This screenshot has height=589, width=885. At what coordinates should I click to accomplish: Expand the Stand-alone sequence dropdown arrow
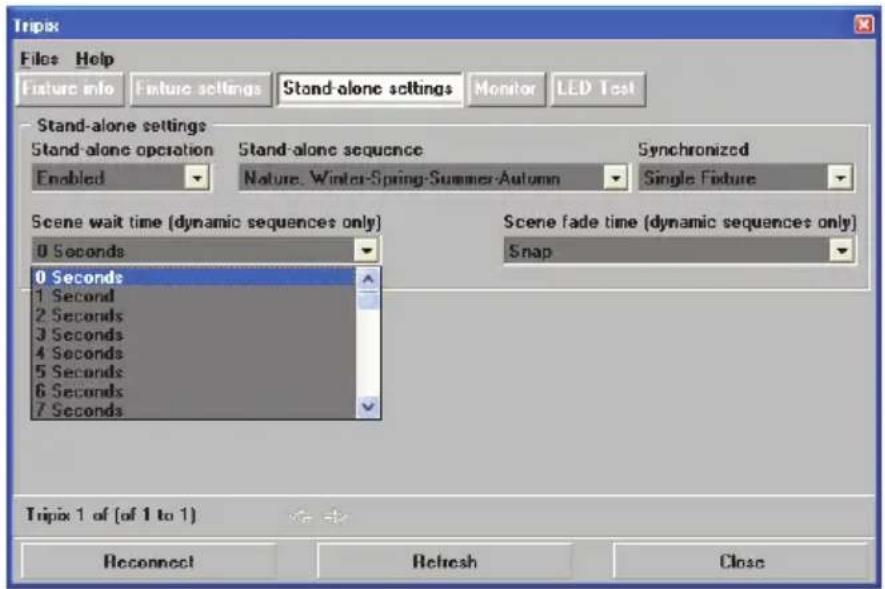[x=615, y=178]
